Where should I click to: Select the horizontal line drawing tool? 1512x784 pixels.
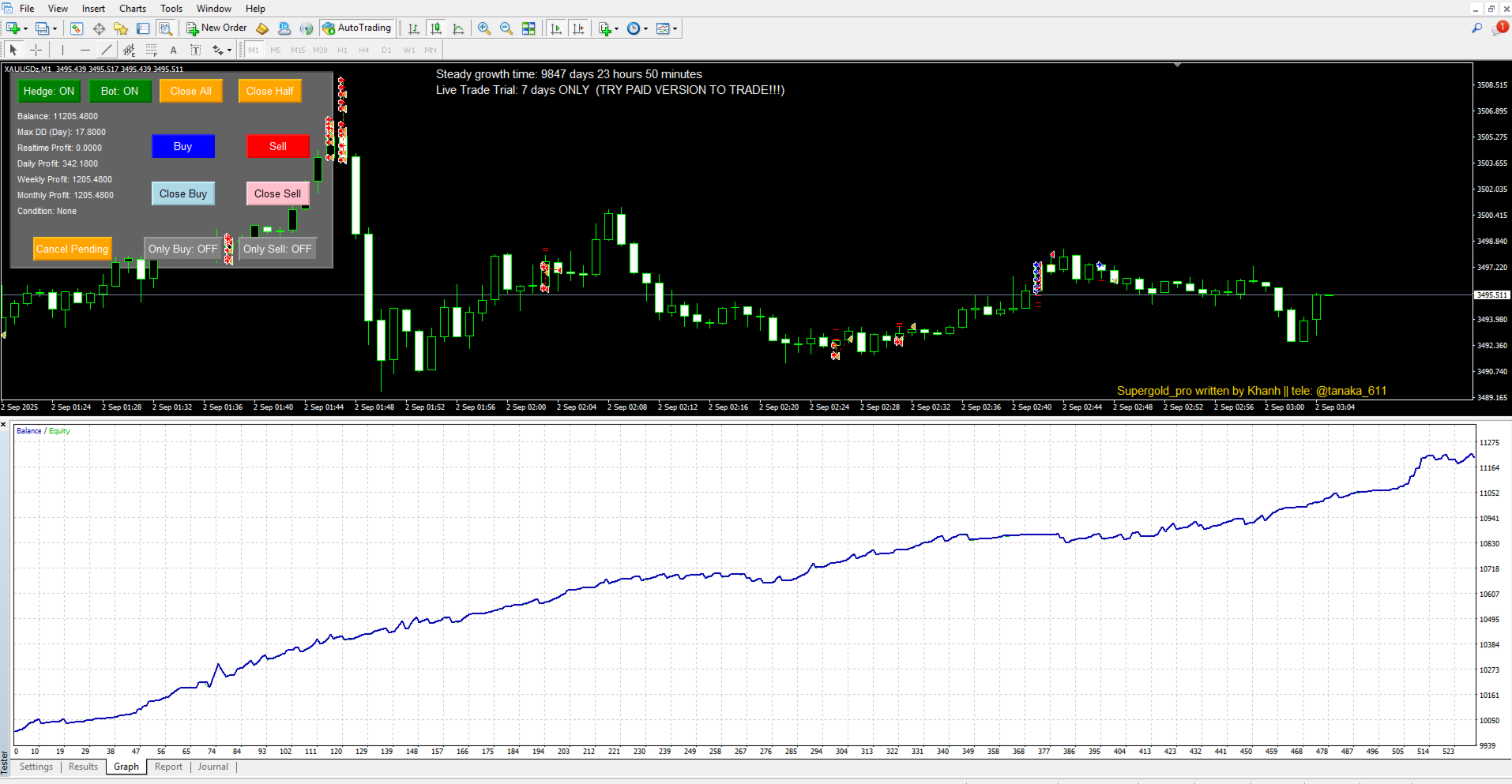click(85, 50)
